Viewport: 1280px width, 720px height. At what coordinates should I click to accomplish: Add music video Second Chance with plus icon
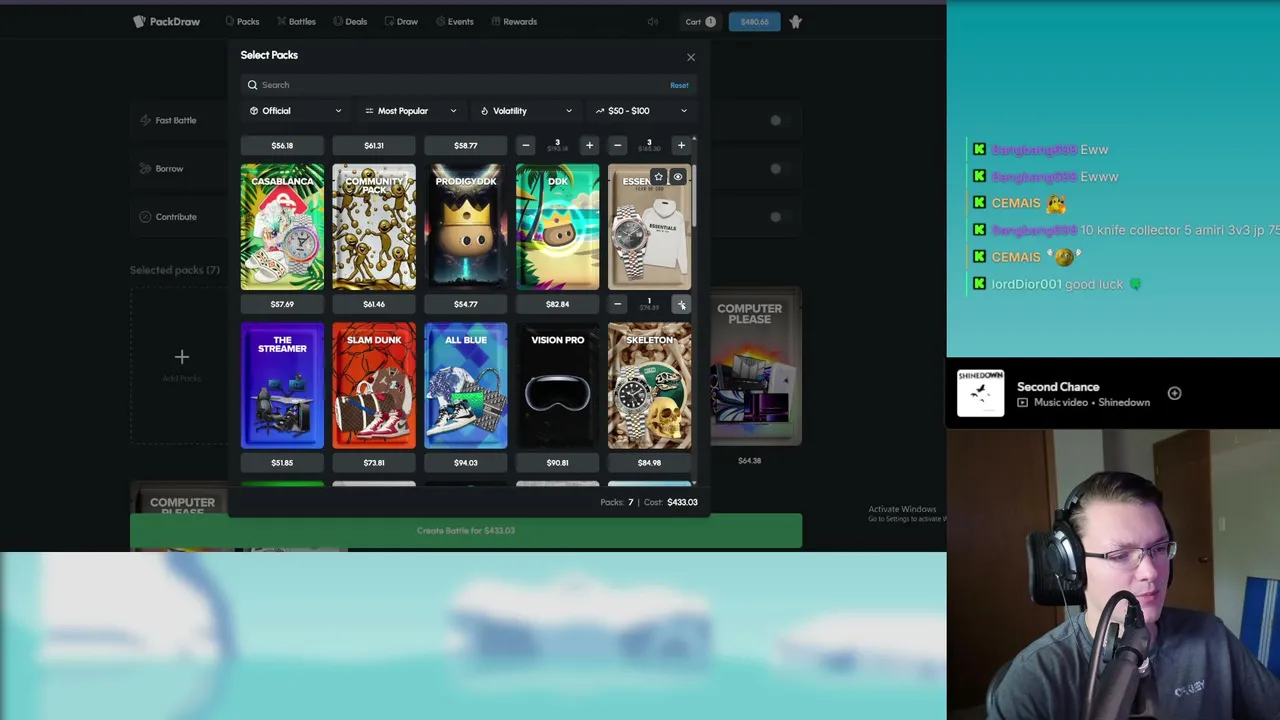click(x=1174, y=394)
